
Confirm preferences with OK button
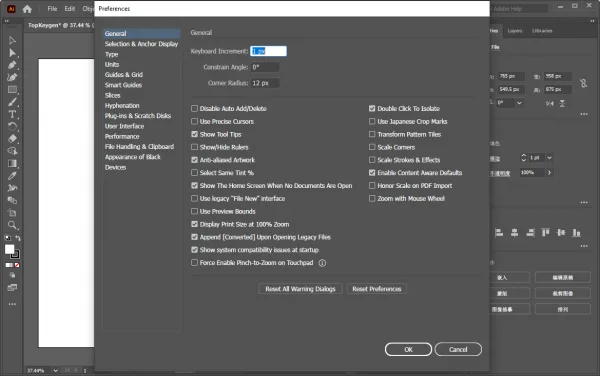[408, 349]
